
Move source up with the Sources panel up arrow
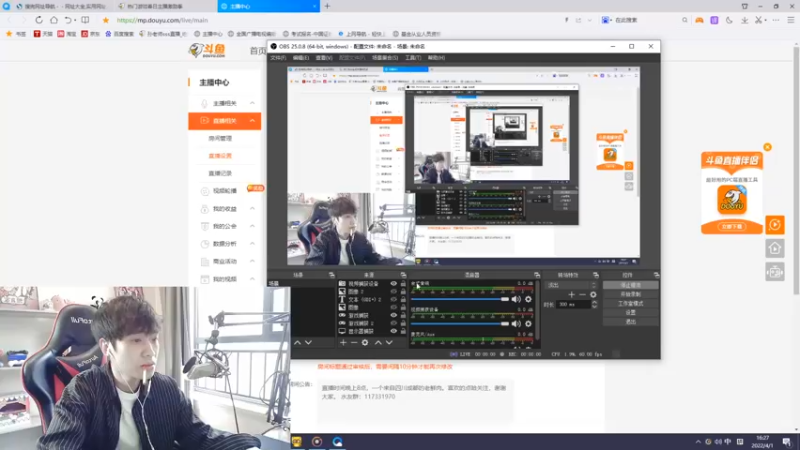pos(378,343)
